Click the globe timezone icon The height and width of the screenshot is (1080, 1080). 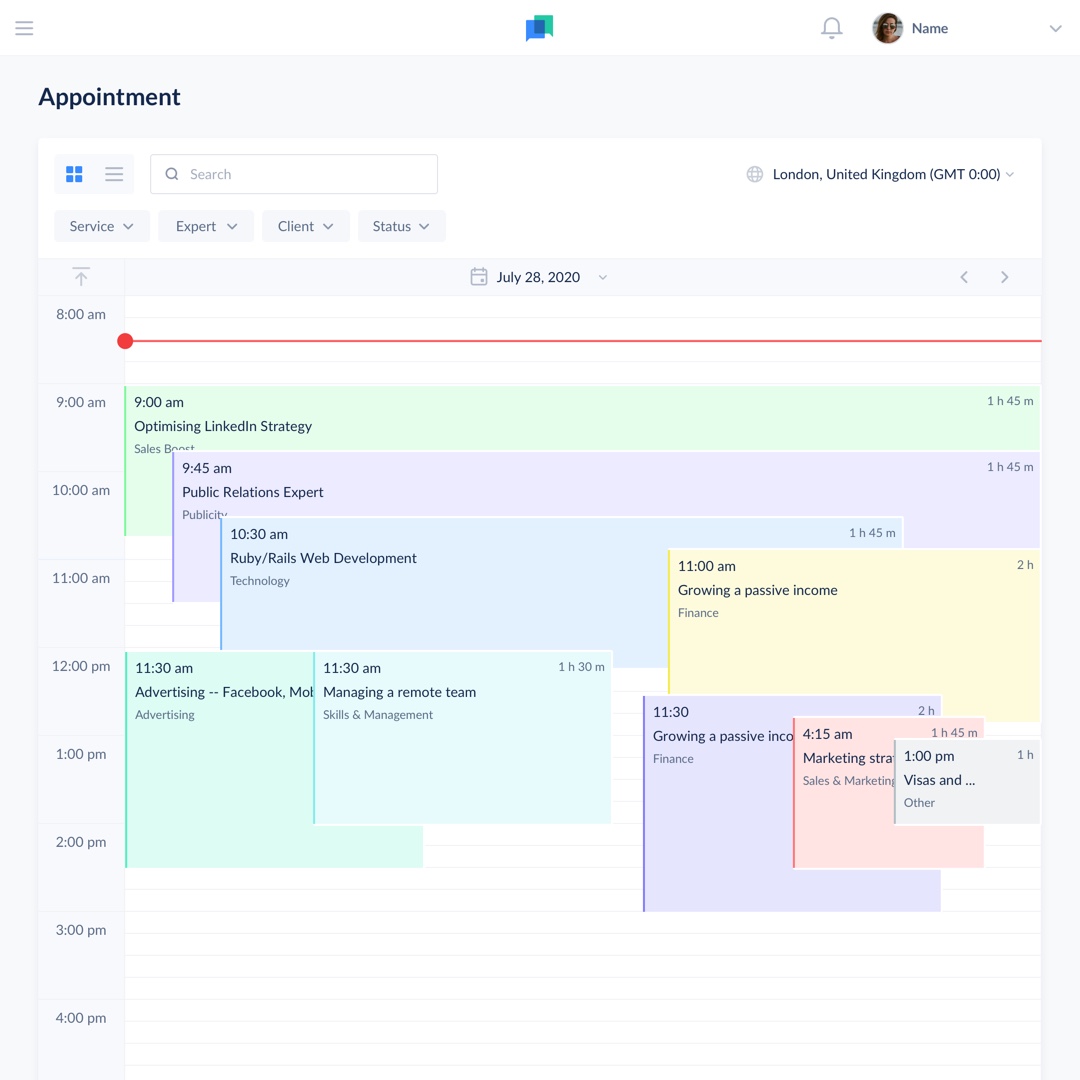click(x=755, y=174)
